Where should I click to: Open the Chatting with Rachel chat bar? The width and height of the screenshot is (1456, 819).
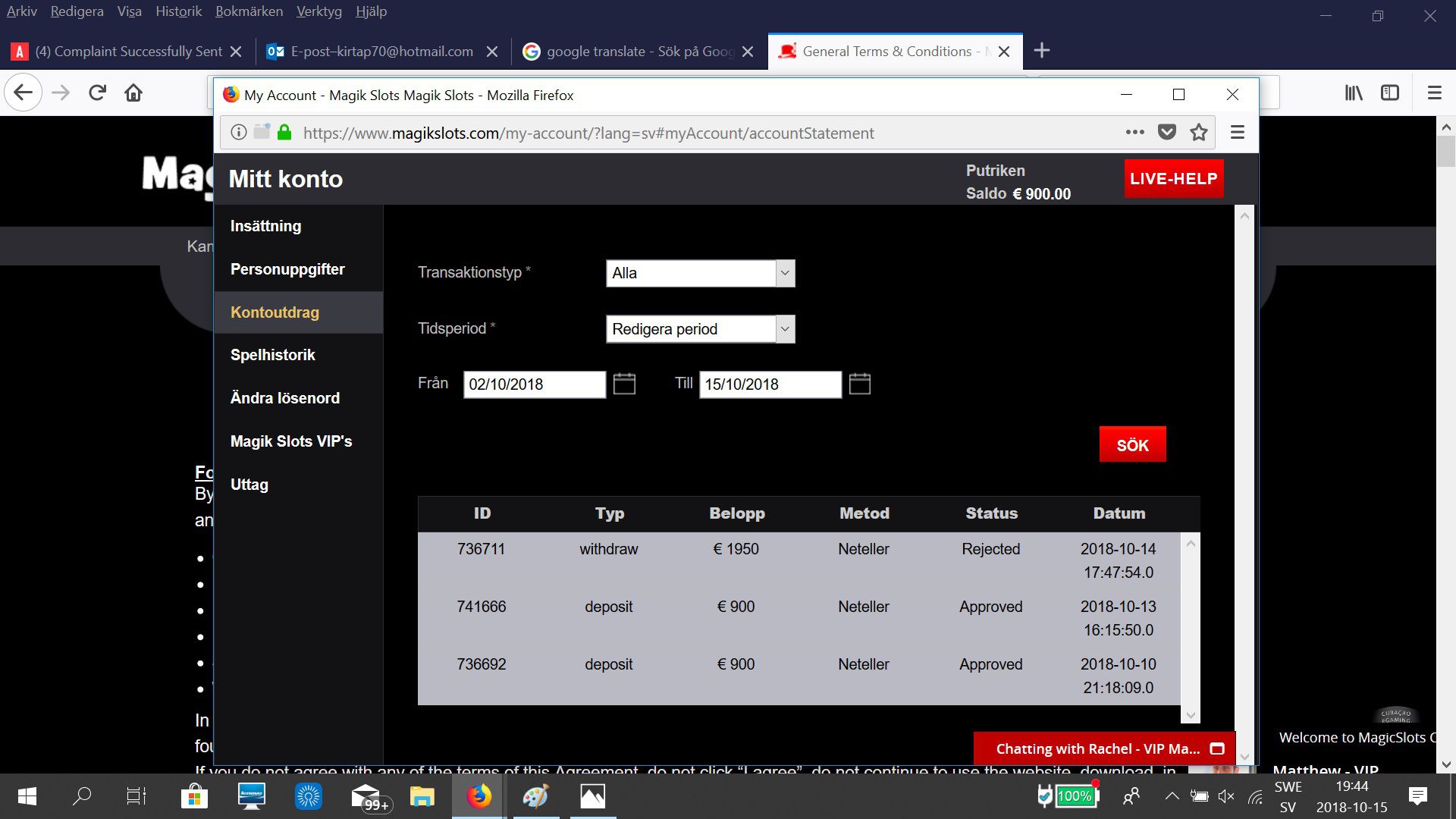[x=1104, y=748]
